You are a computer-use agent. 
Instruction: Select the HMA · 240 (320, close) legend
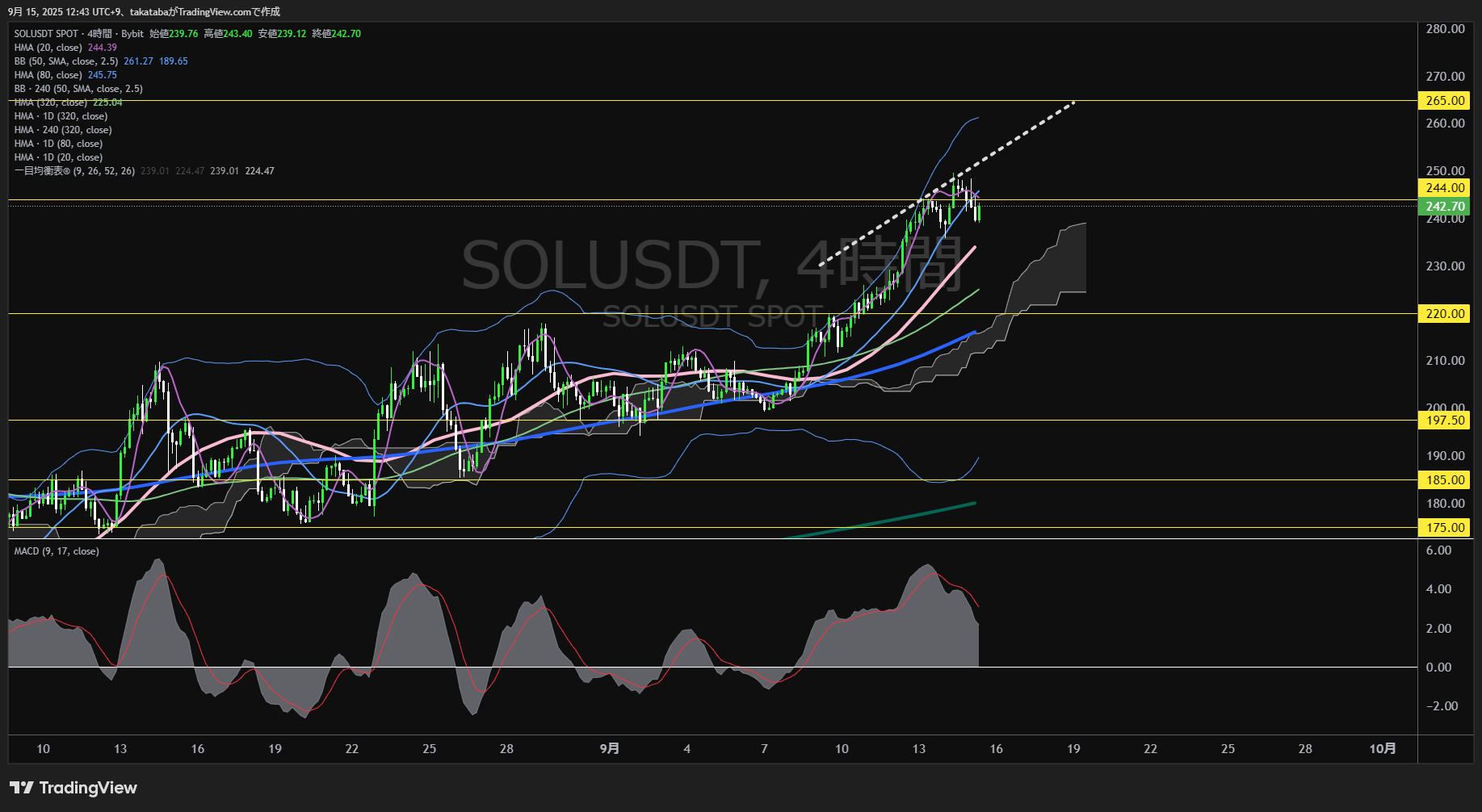pos(63,130)
